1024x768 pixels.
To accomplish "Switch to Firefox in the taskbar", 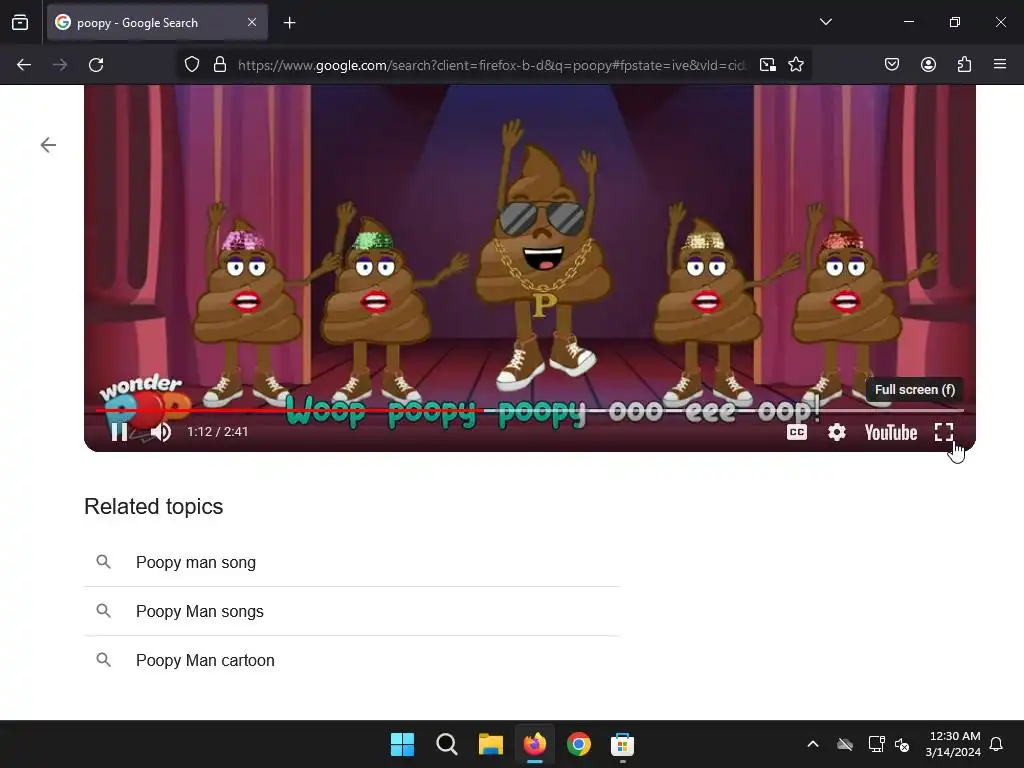I will [x=535, y=744].
